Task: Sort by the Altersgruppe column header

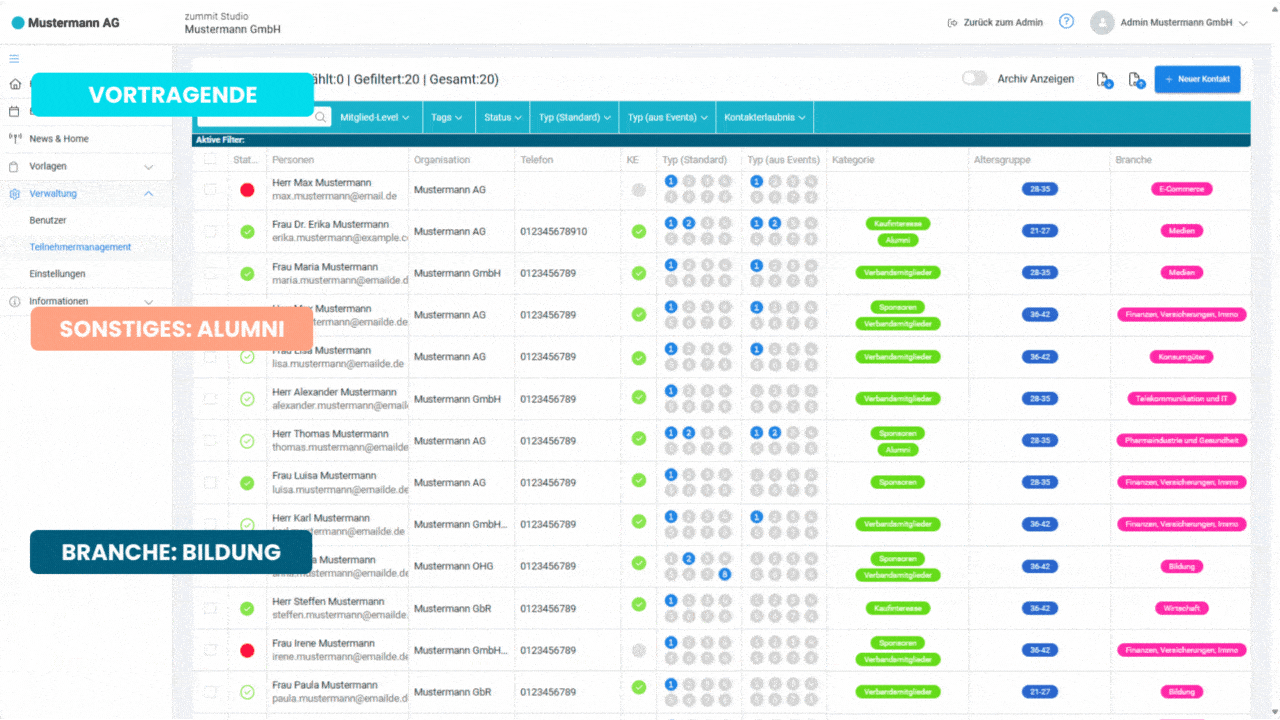Action: click(1002, 160)
